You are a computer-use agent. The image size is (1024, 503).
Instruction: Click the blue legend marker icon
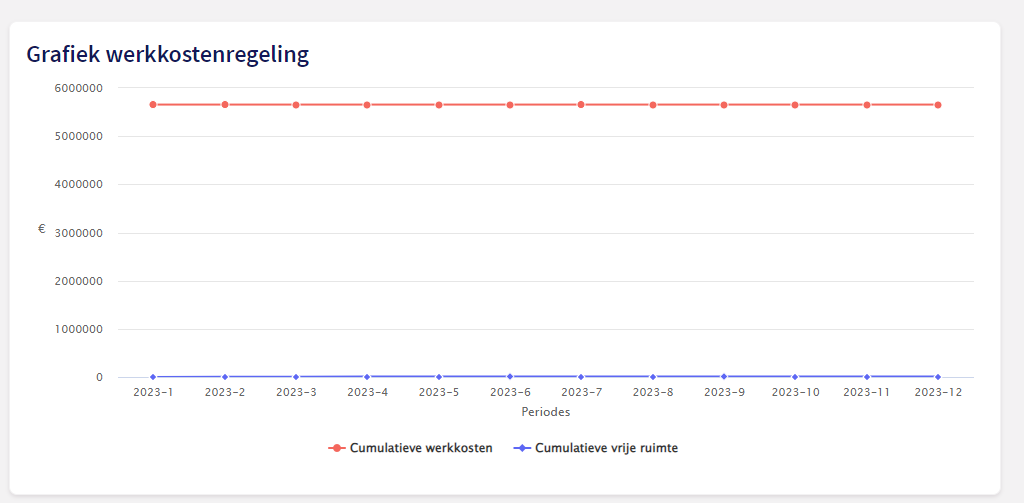tap(522, 449)
